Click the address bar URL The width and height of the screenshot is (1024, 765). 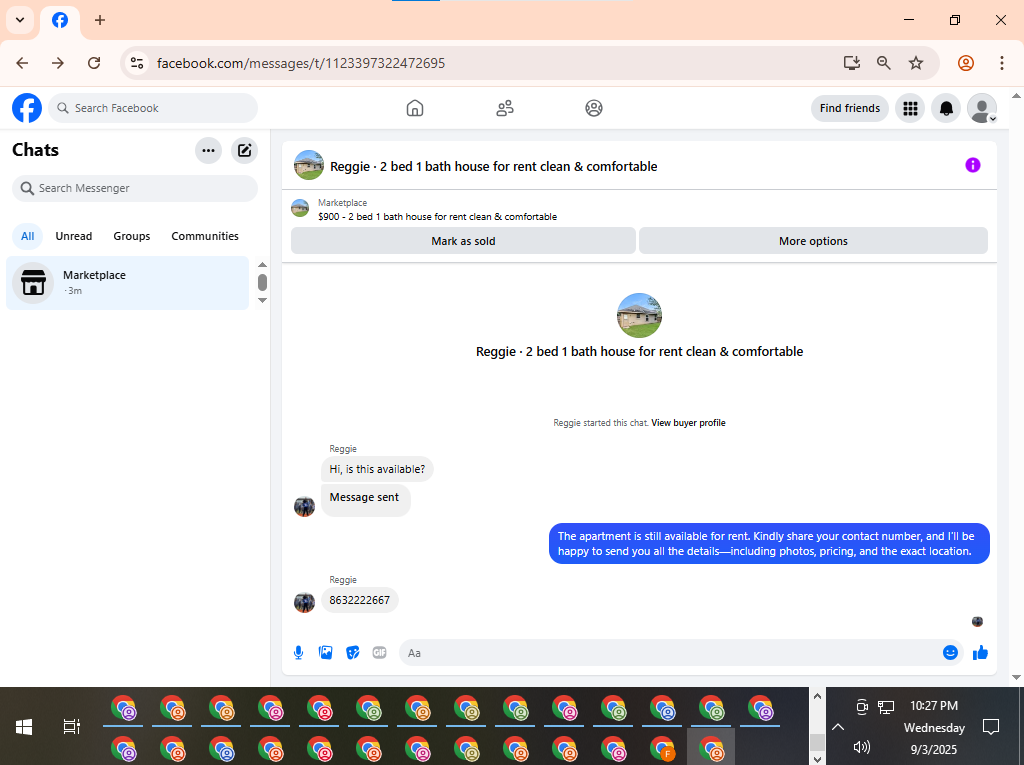[x=301, y=63]
